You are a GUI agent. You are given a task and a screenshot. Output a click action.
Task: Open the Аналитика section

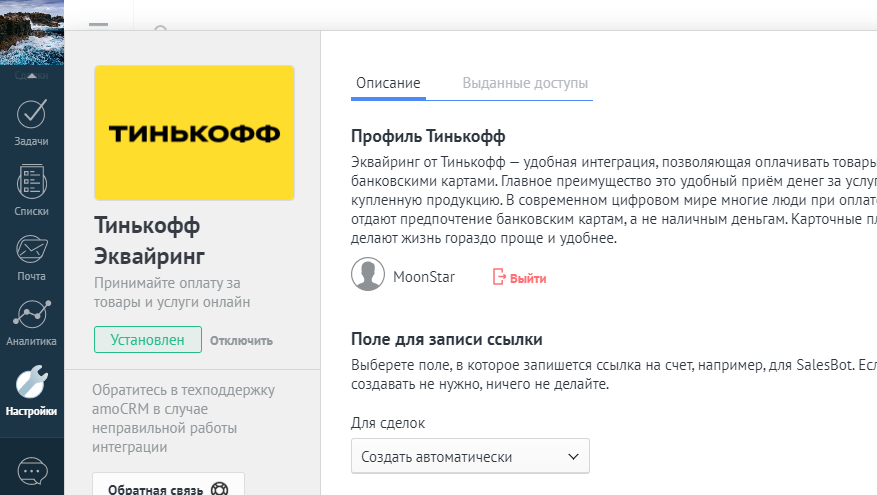pyautogui.click(x=31, y=323)
